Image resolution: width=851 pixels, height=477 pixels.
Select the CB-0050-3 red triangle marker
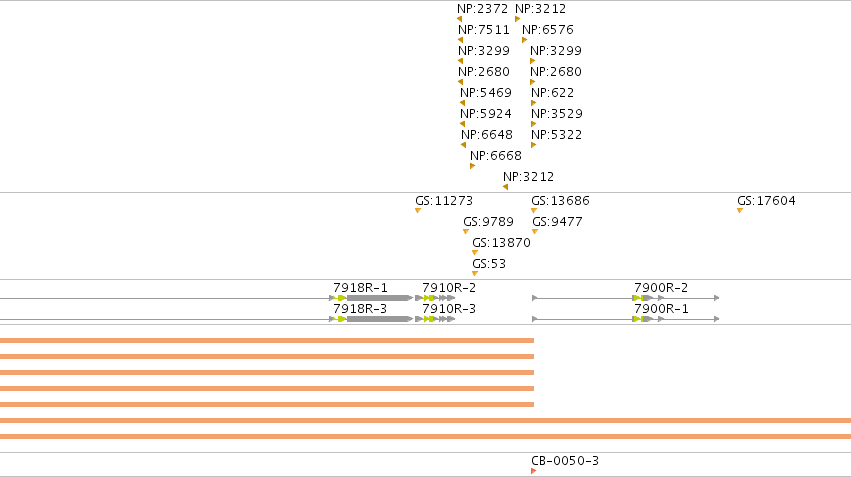(x=534, y=471)
